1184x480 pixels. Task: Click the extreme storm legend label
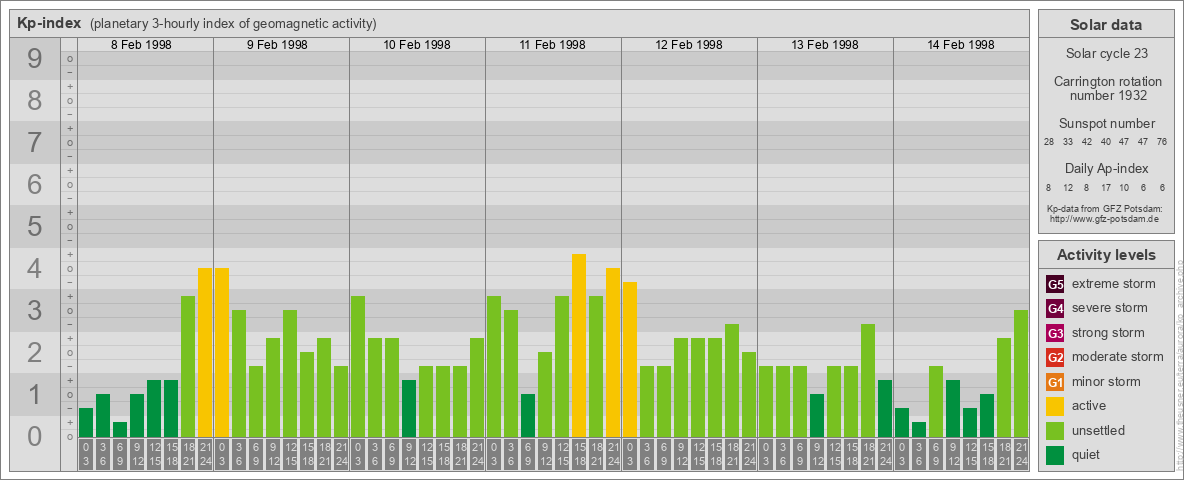[1114, 285]
